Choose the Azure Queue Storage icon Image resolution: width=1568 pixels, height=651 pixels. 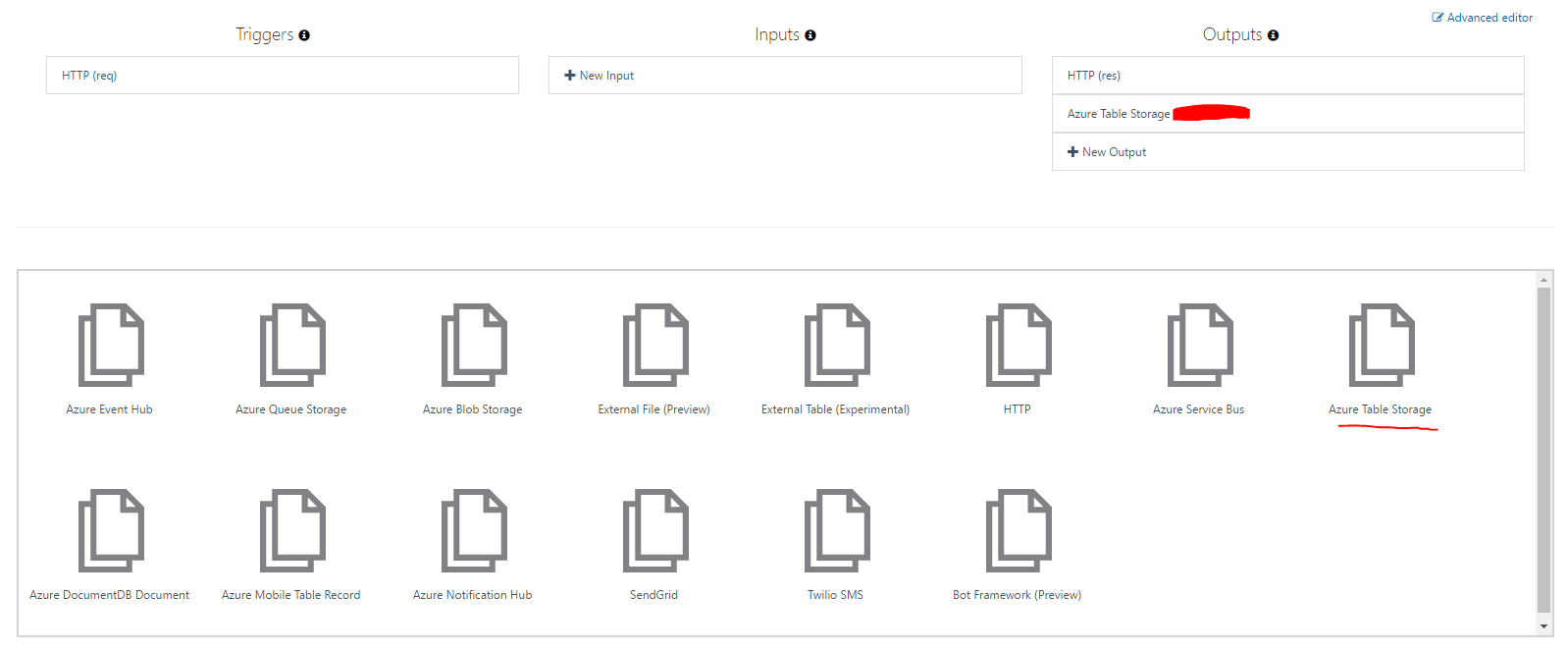[x=292, y=345]
